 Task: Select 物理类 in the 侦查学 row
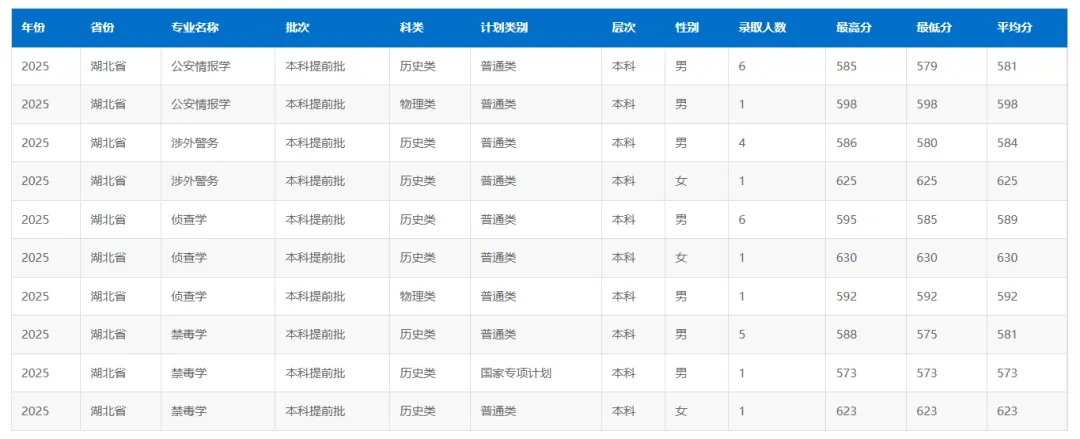(417, 296)
